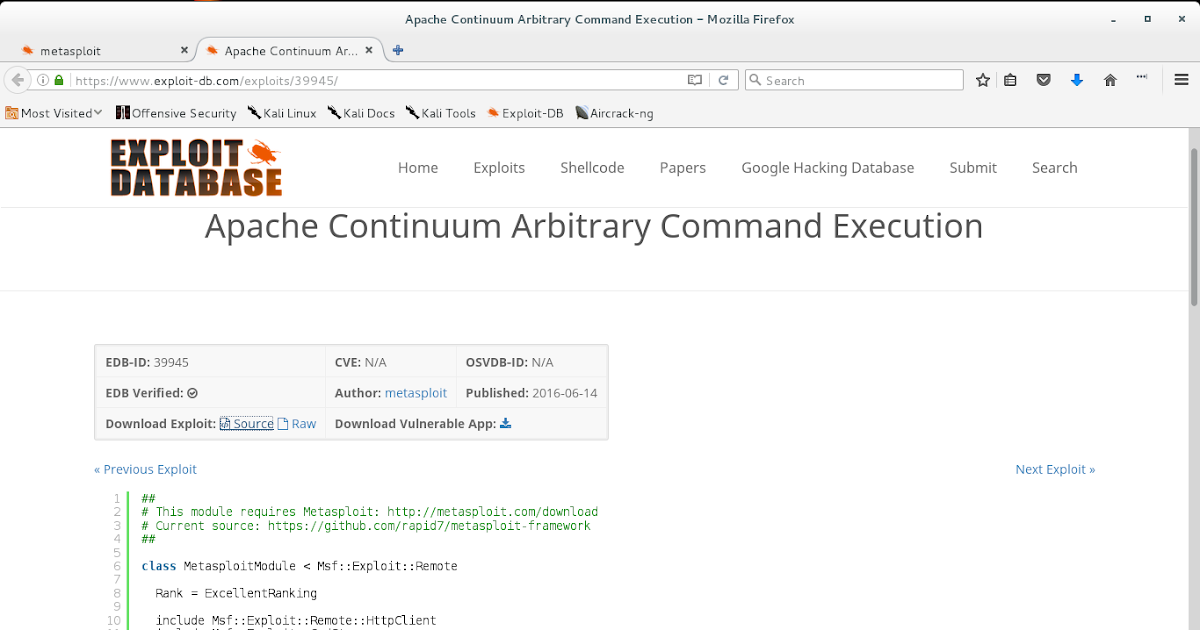The image size is (1200, 630).
Task: Click the CVE: N/A cell
Action: 390,362
